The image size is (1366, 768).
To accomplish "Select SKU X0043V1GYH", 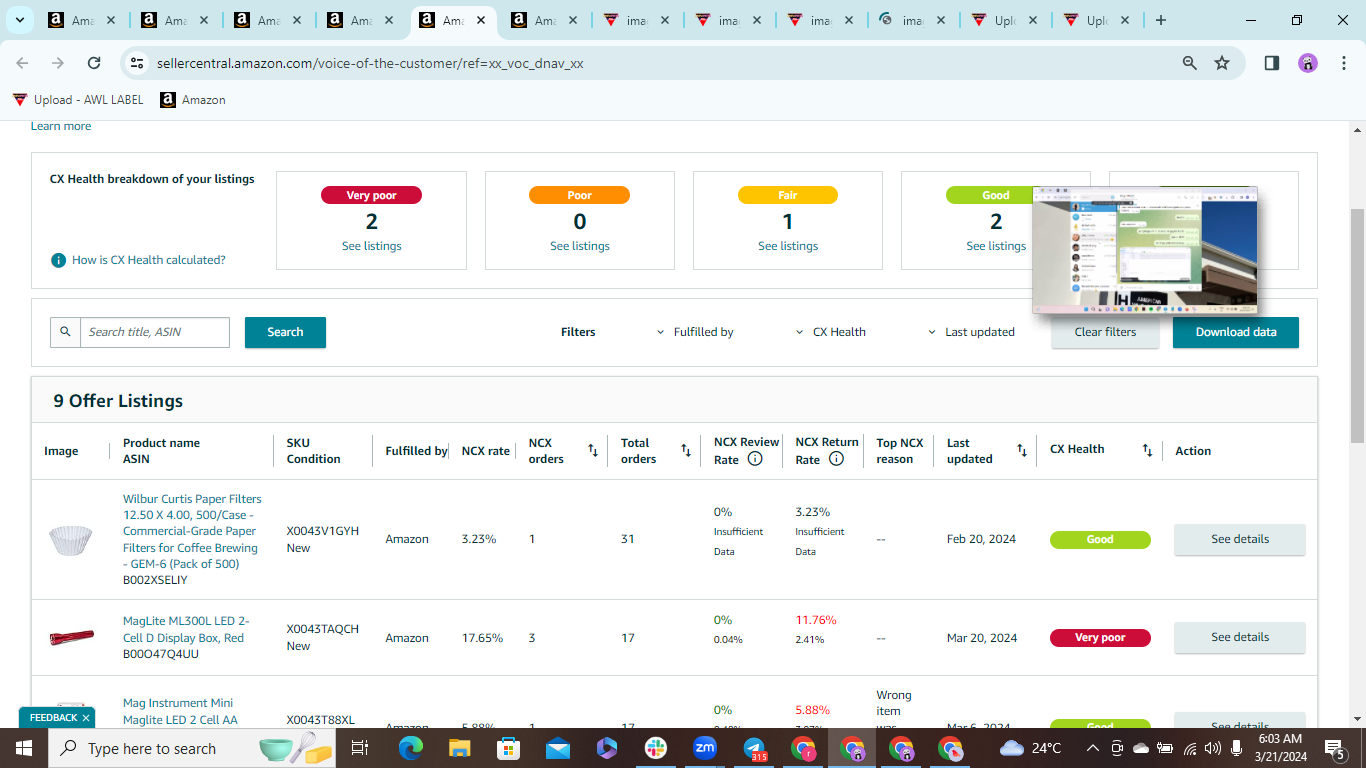I will (322, 531).
